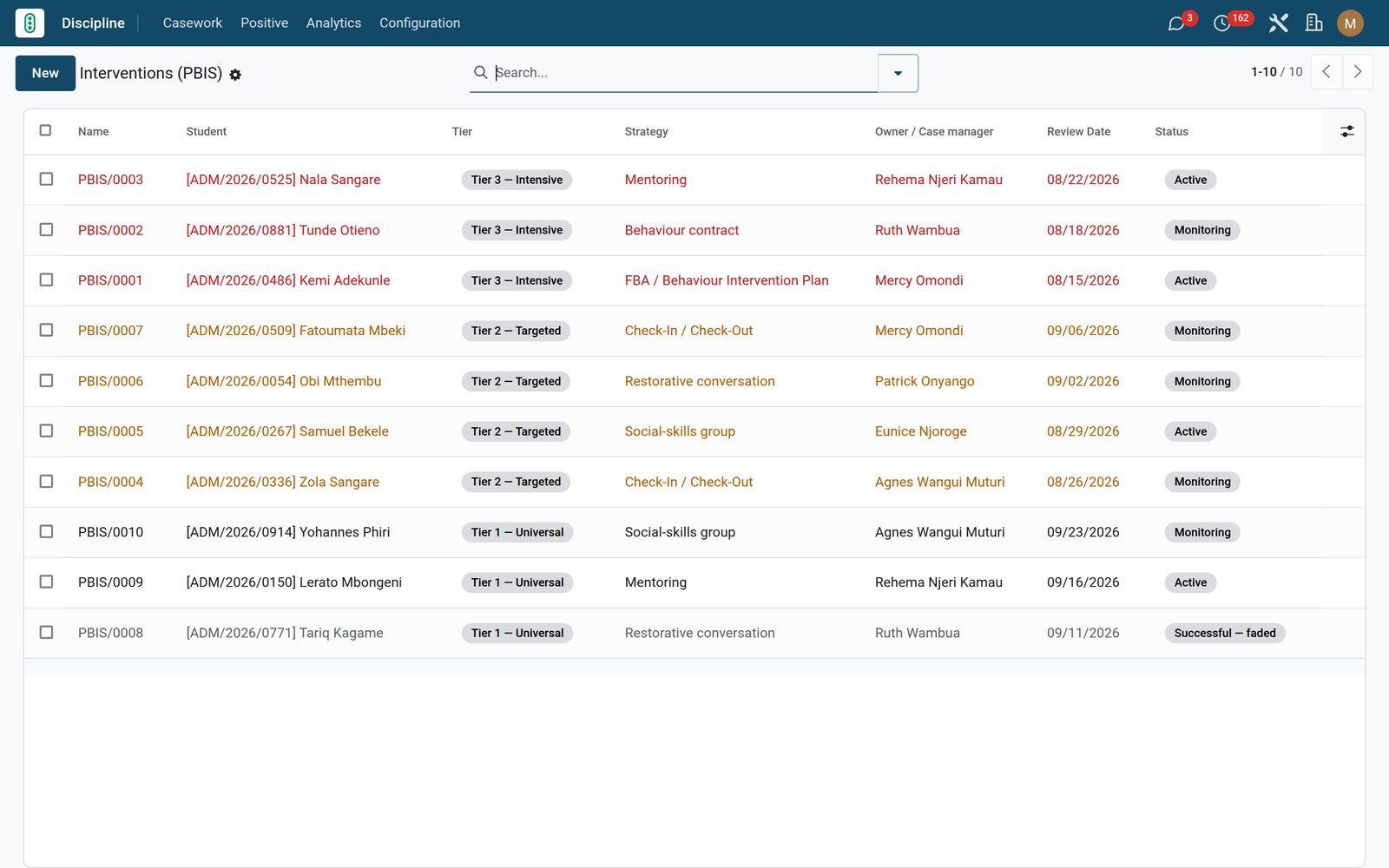Open the Configuration menu
This screenshot has width=1389, height=868.
tap(419, 23)
